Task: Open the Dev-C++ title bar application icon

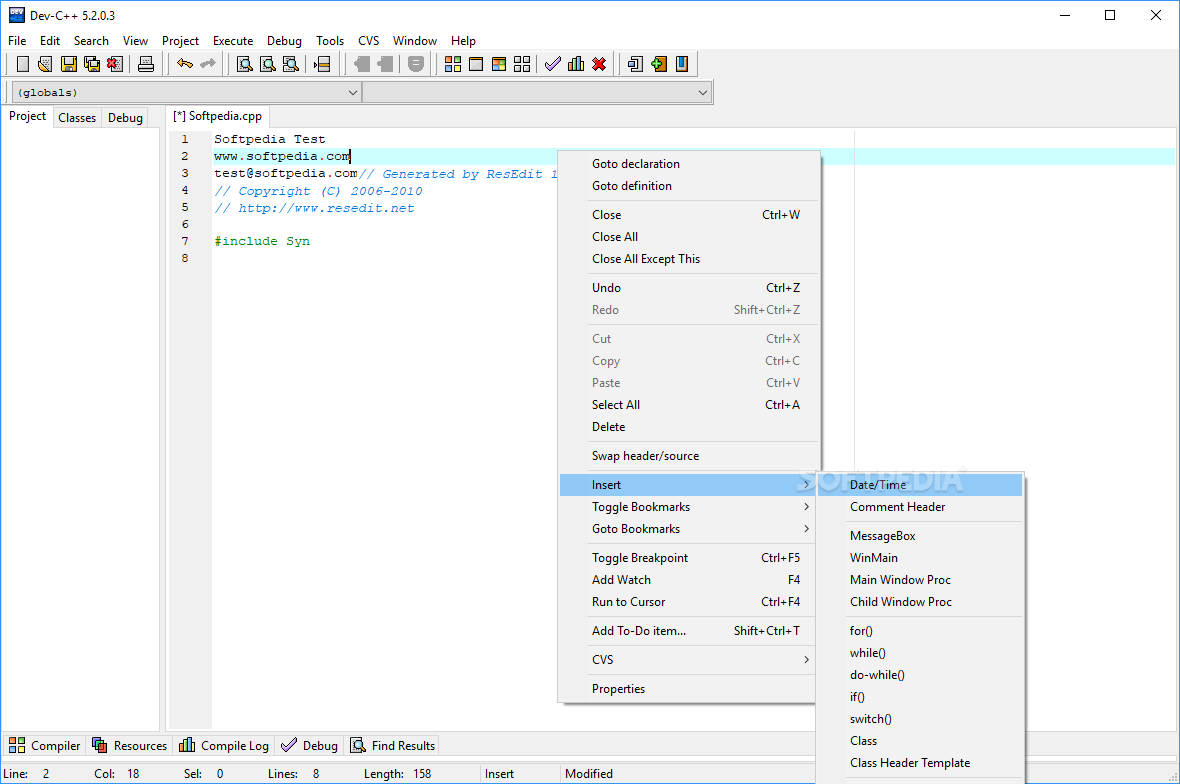Action: [x=17, y=15]
